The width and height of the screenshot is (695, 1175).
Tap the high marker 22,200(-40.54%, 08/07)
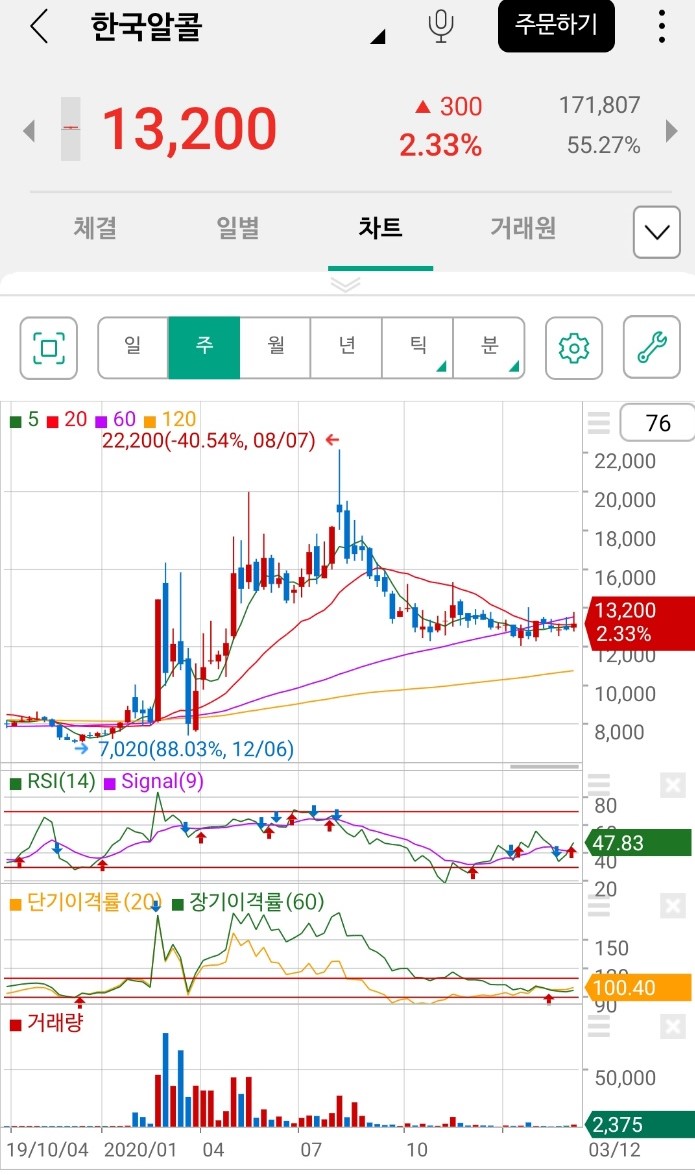pos(209,440)
